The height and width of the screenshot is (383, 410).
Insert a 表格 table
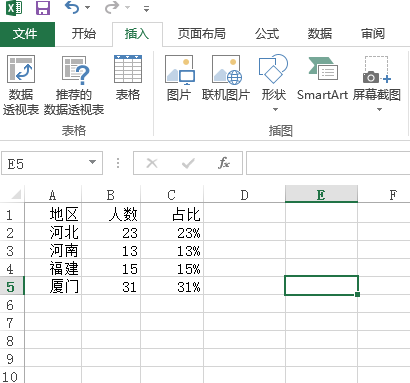click(x=128, y=78)
